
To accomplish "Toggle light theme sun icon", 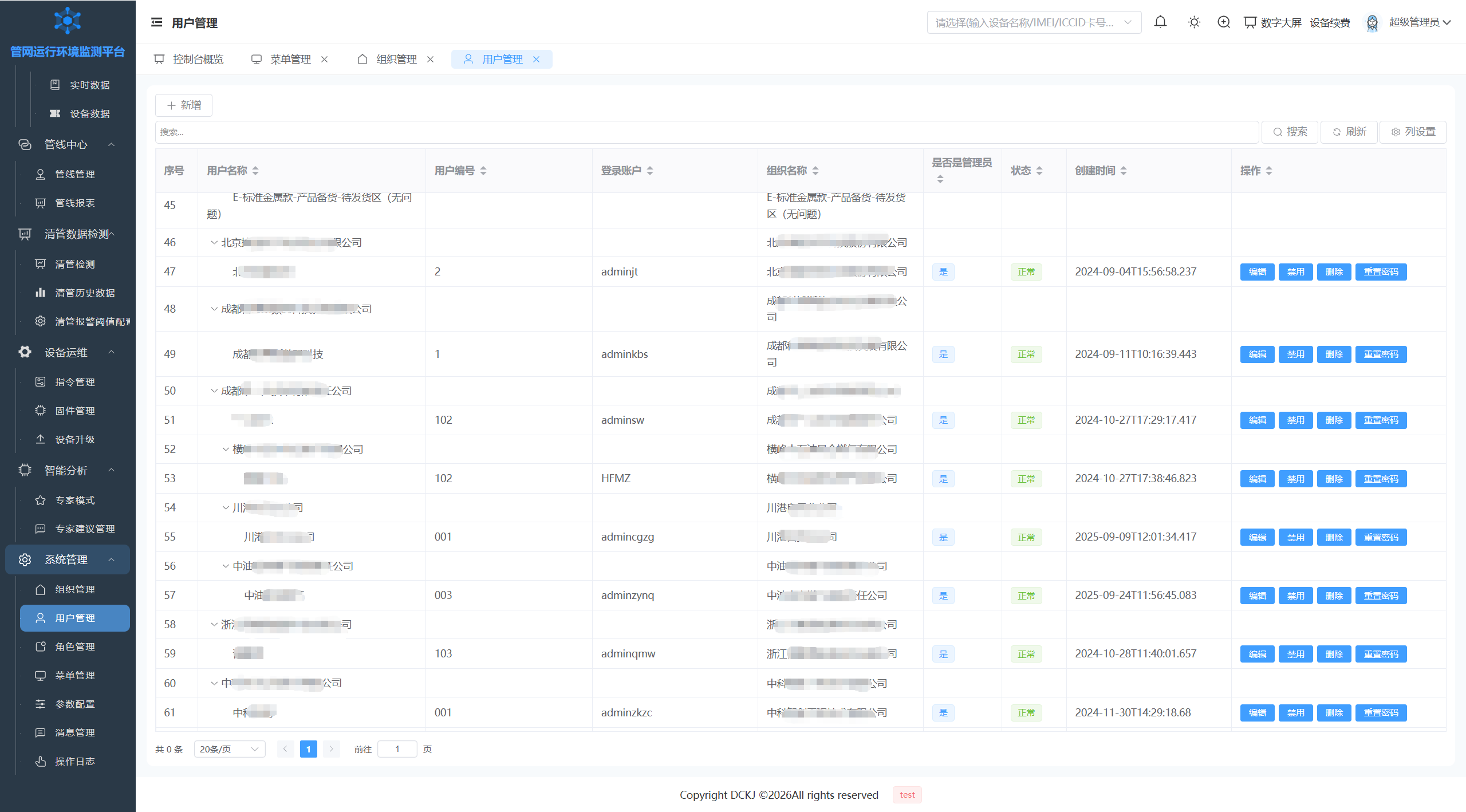I will click(1194, 22).
